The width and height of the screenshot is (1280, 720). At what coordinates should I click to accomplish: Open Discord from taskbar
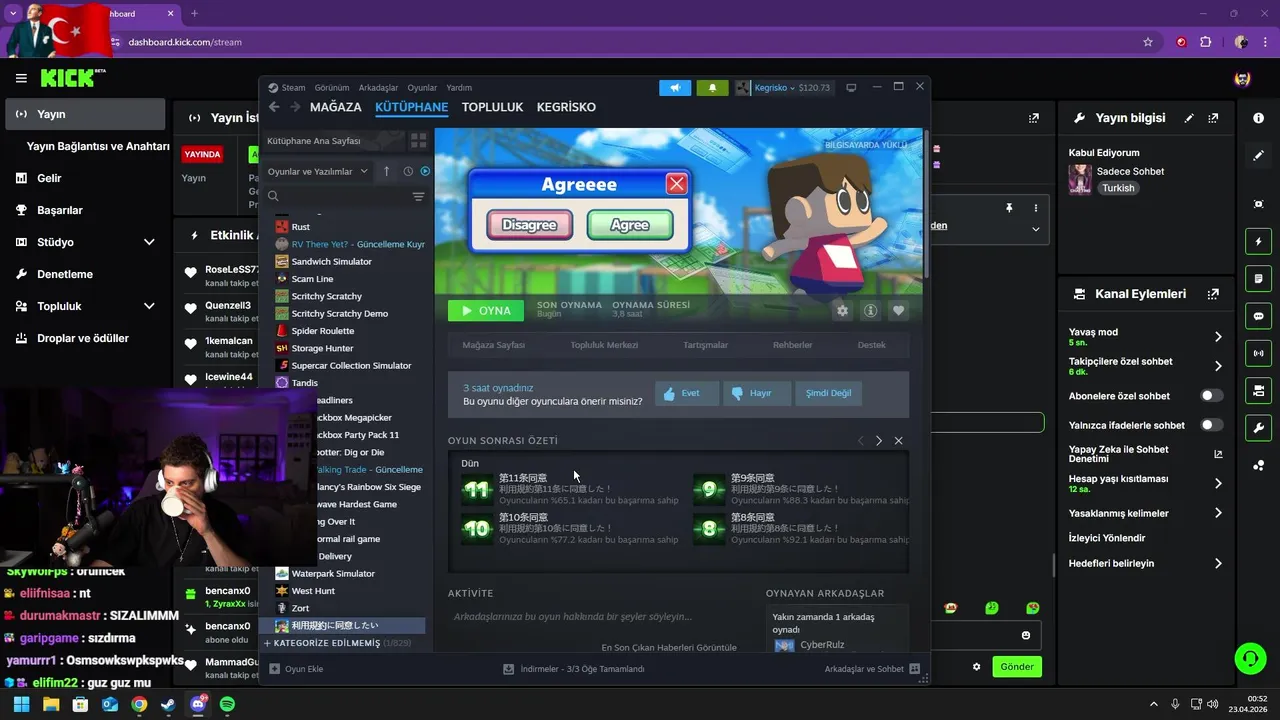click(198, 704)
